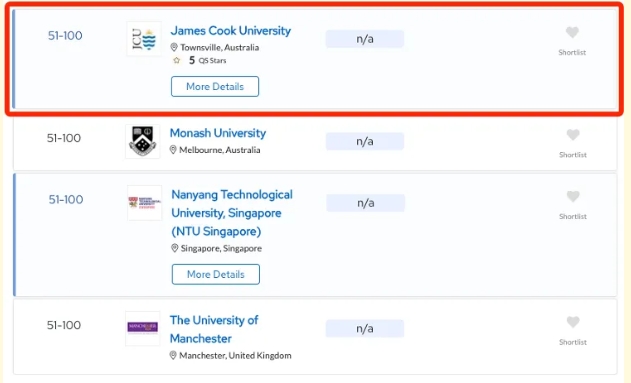
Task: Click the n/a score for Monash University
Action: 365,141
